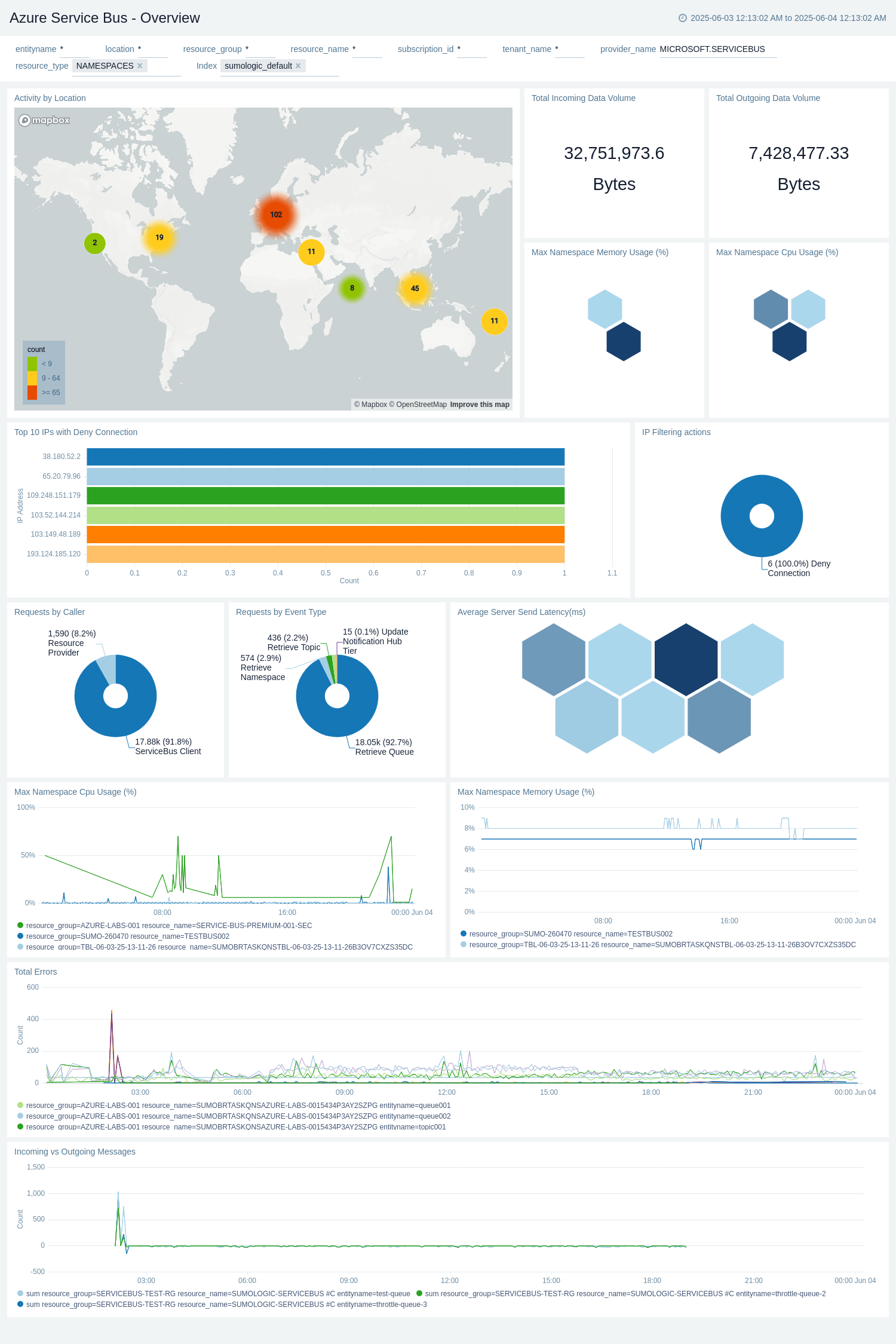Toggle entityname=queue002 series in Total Errors legend
Image resolution: width=896 pixels, height=1344 pixels.
[234, 1116]
